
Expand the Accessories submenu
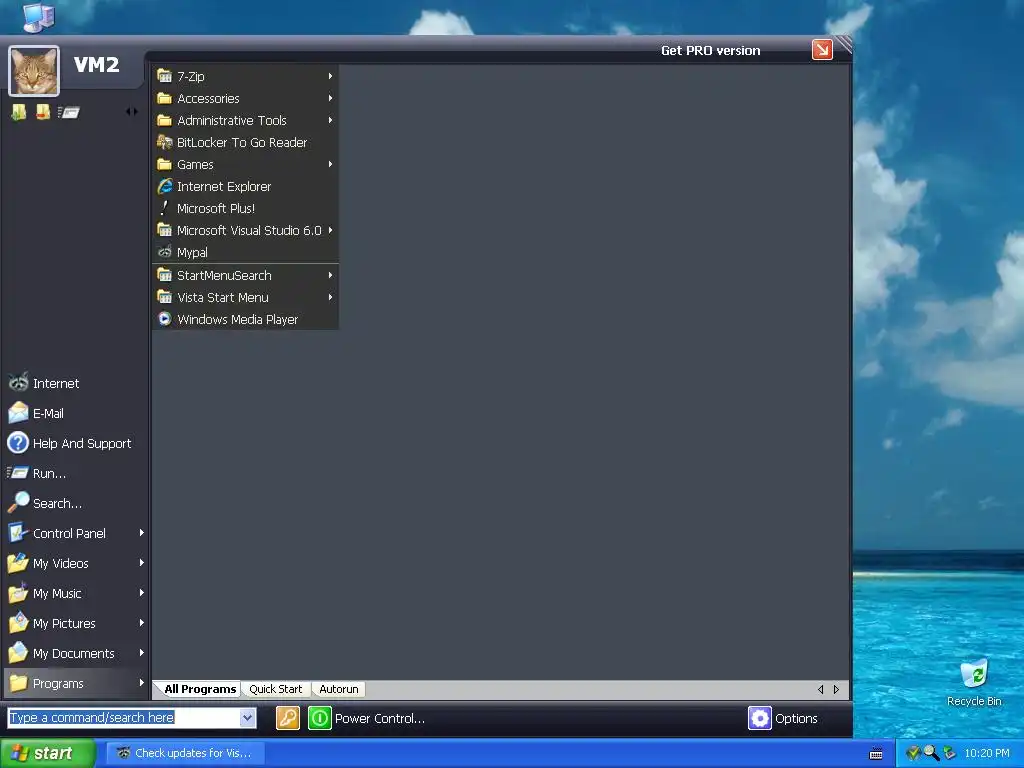(x=245, y=99)
